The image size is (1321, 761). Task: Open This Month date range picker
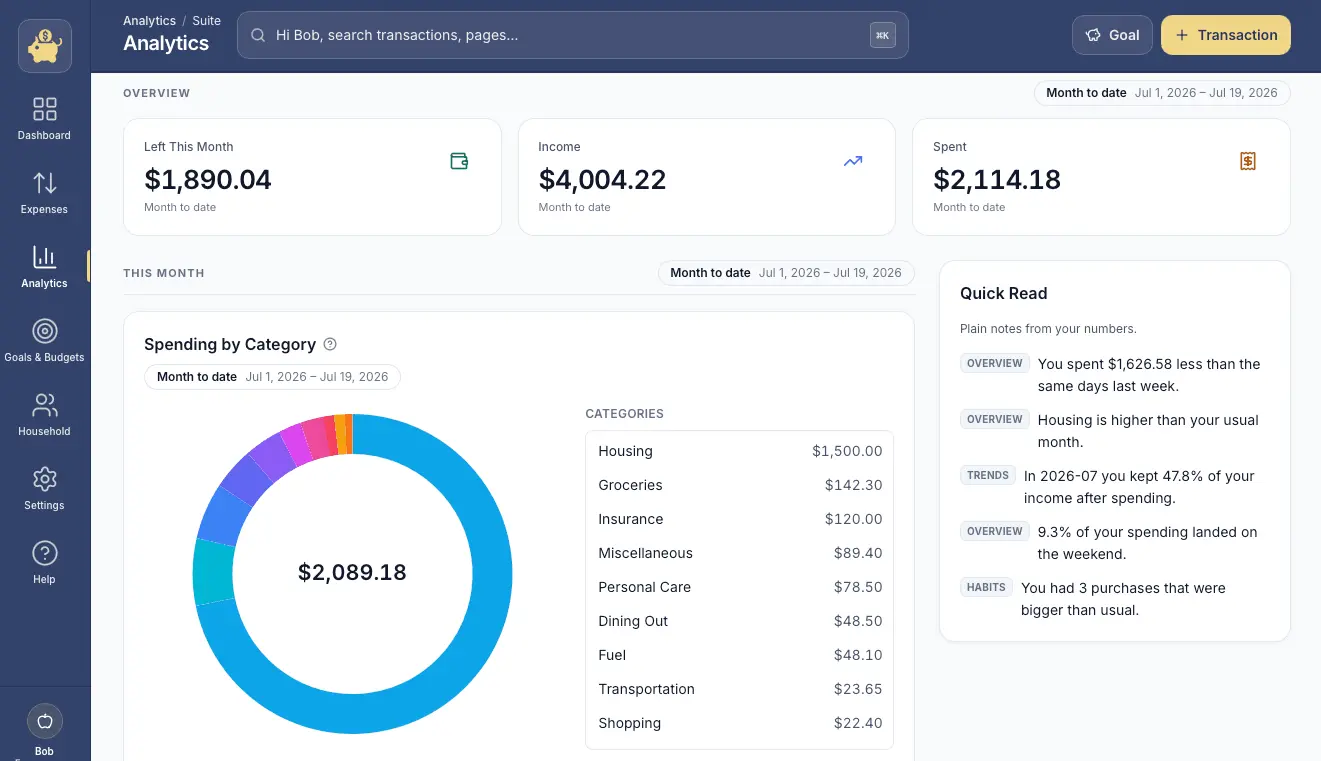[x=786, y=273]
